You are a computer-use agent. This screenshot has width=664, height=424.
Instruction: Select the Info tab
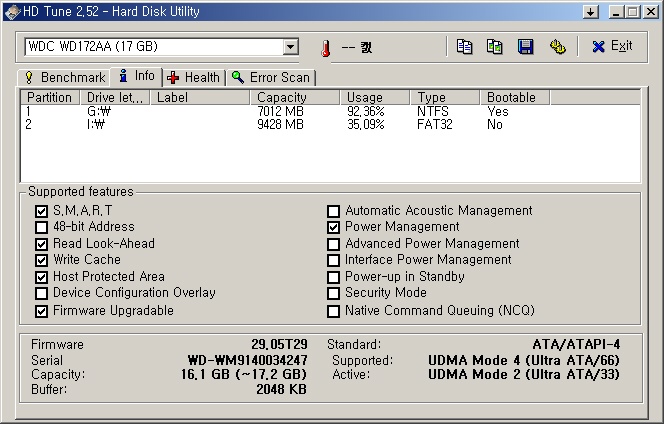[x=136, y=76]
